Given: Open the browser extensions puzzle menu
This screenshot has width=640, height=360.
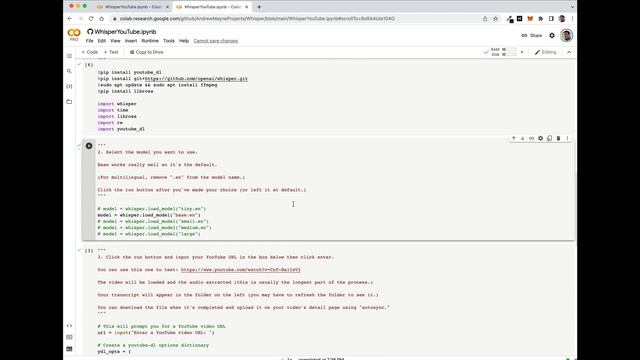Looking at the screenshot, I should [x=540, y=18].
